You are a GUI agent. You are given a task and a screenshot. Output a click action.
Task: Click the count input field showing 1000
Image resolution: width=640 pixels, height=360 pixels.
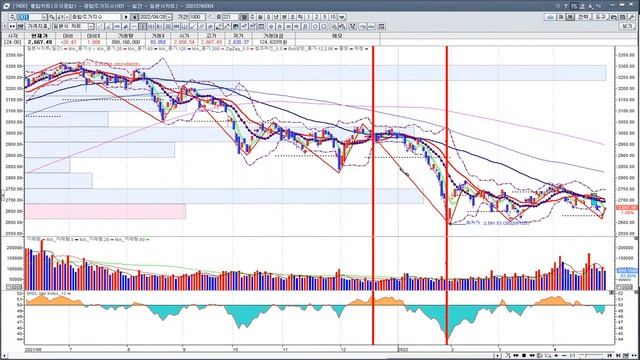point(197,17)
